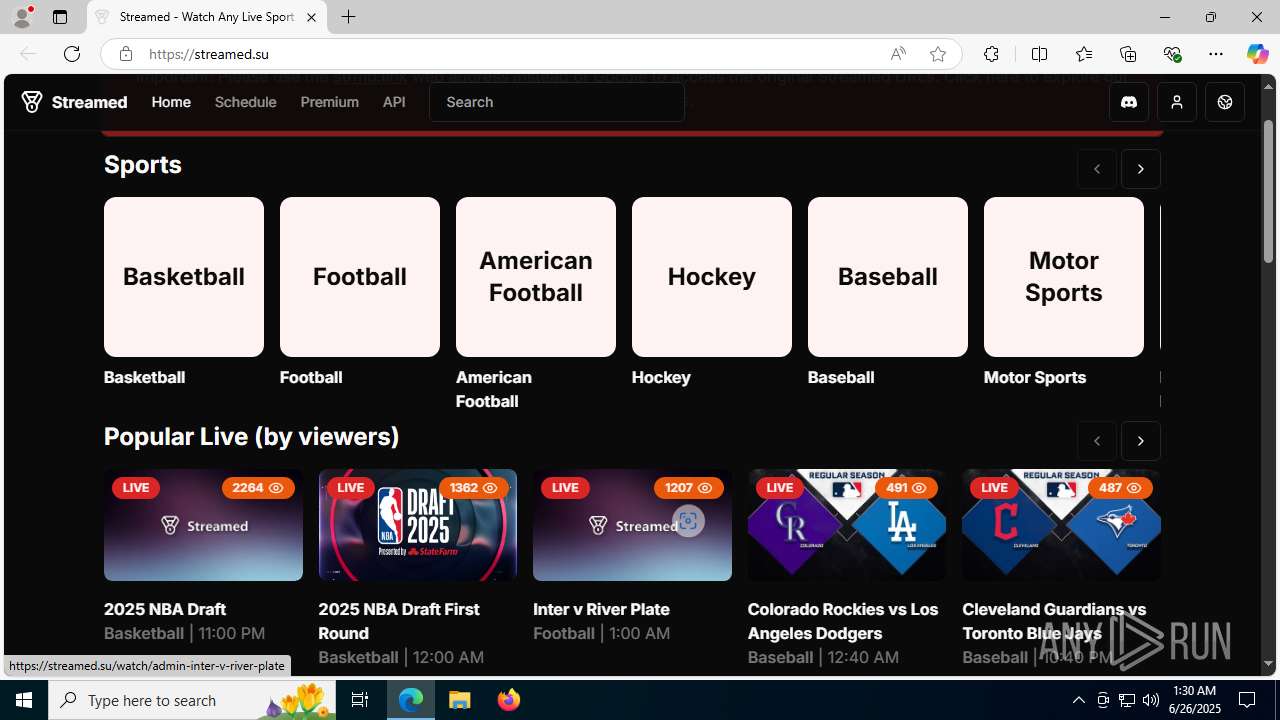Image resolution: width=1280 pixels, height=720 pixels.
Task: Add this page to favorites star
Action: pos(938,54)
